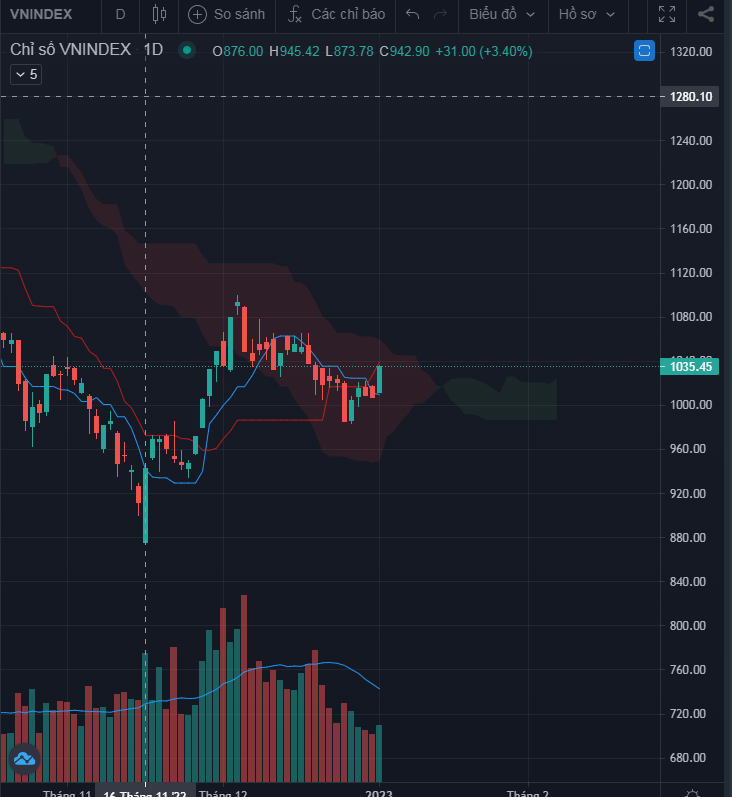Click the 1280.10 crosshair price label
The image size is (732, 797).
tap(689, 97)
